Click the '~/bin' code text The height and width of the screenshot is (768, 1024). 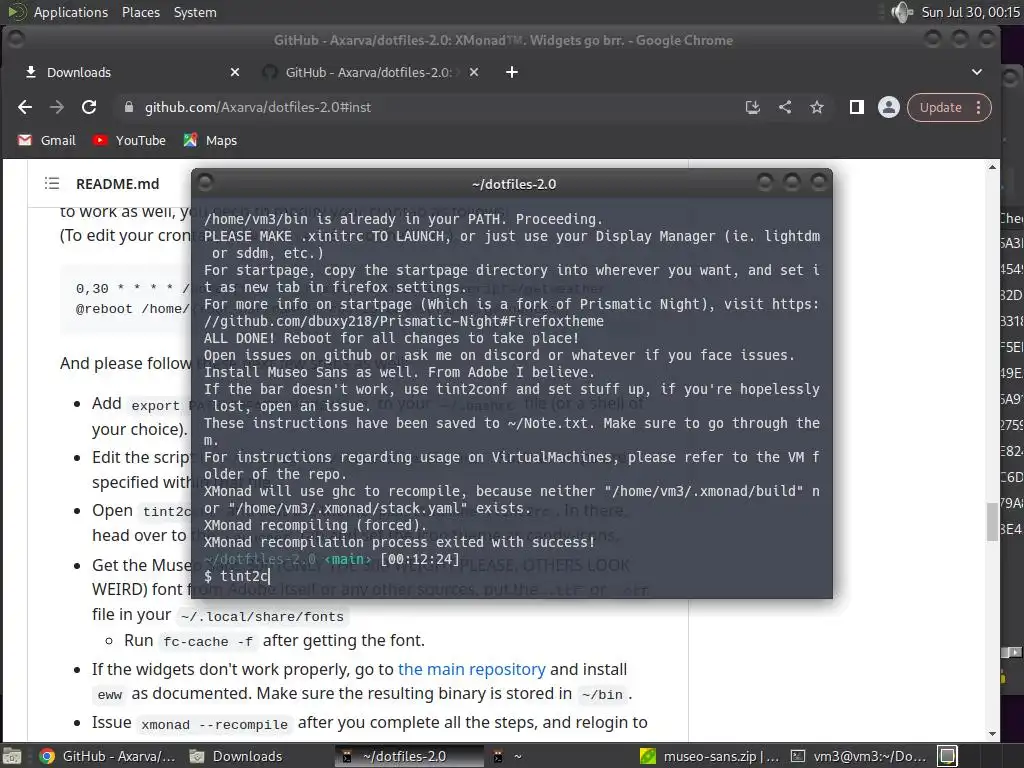601,695
